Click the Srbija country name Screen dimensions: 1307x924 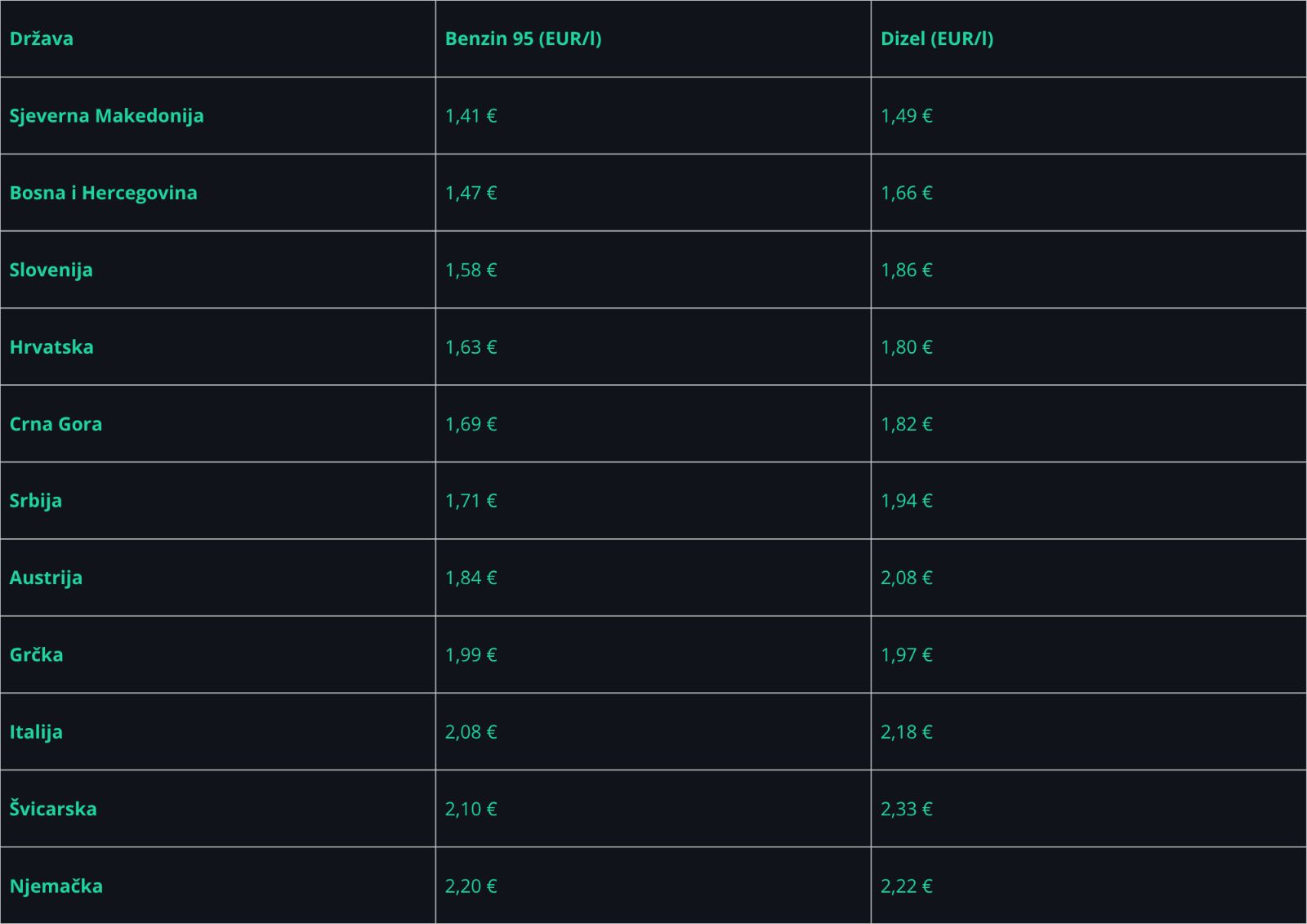point(35,501)
